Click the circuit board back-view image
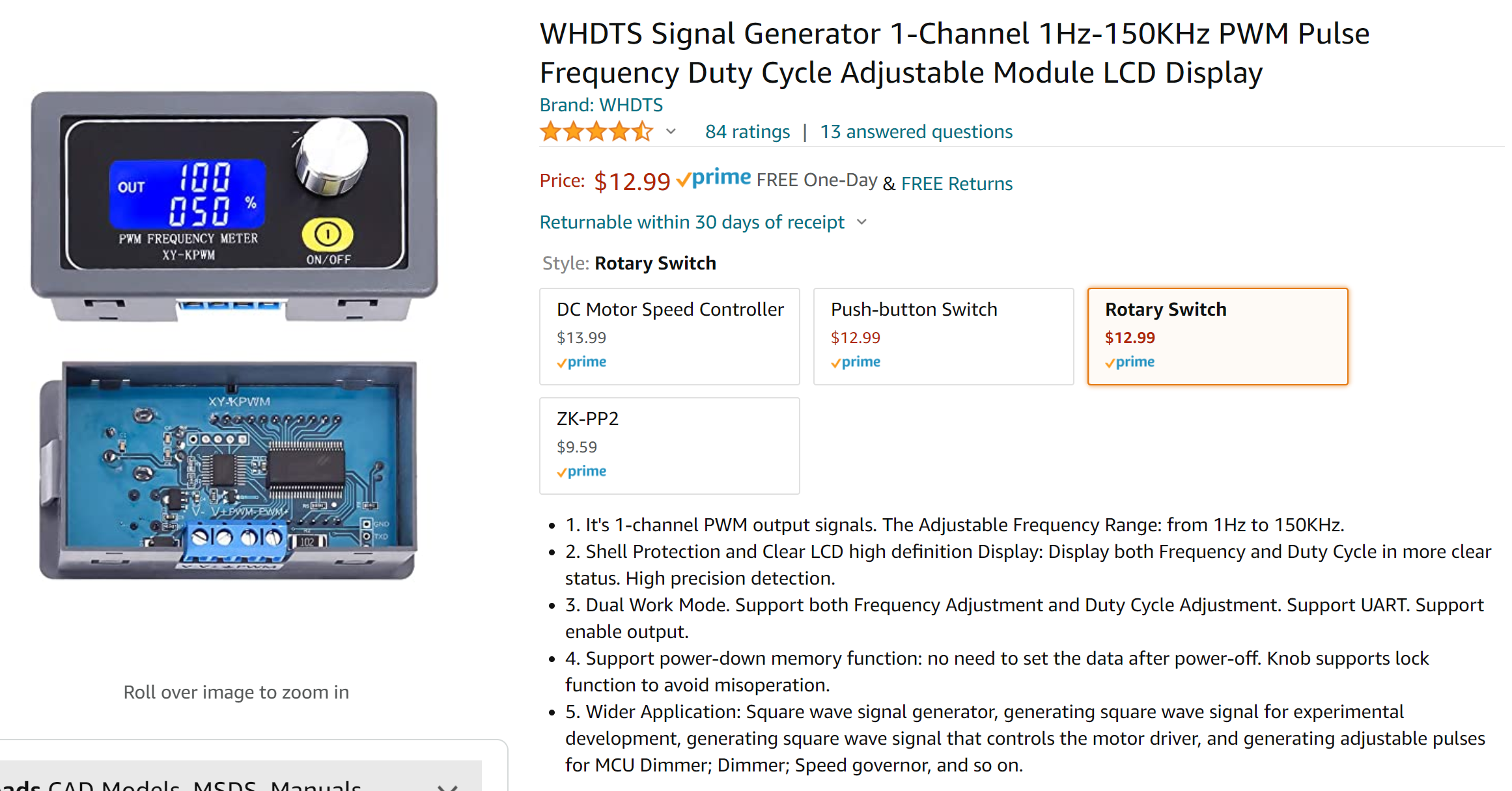The width and height of the screenshot is (1512, 791). click(229, 470)
